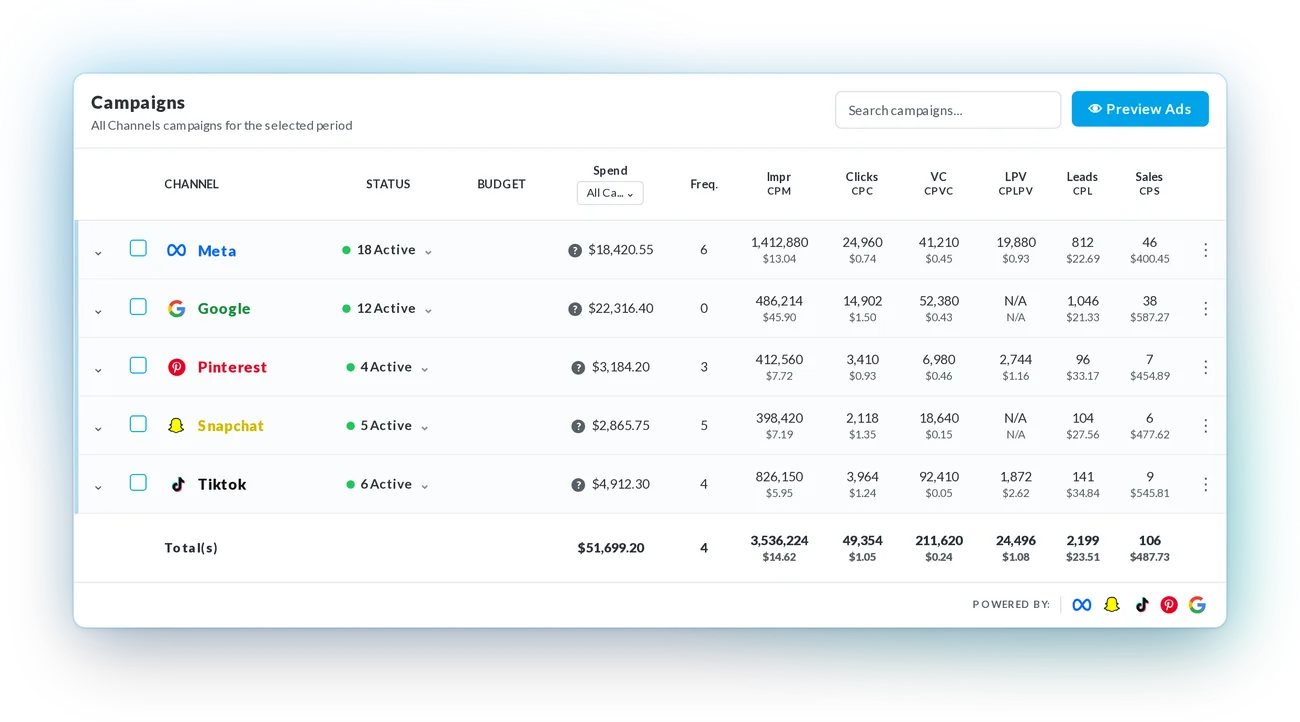
Task: Open the Tiktok channel link
Action: pyautogui.click(x=222, y=484)
